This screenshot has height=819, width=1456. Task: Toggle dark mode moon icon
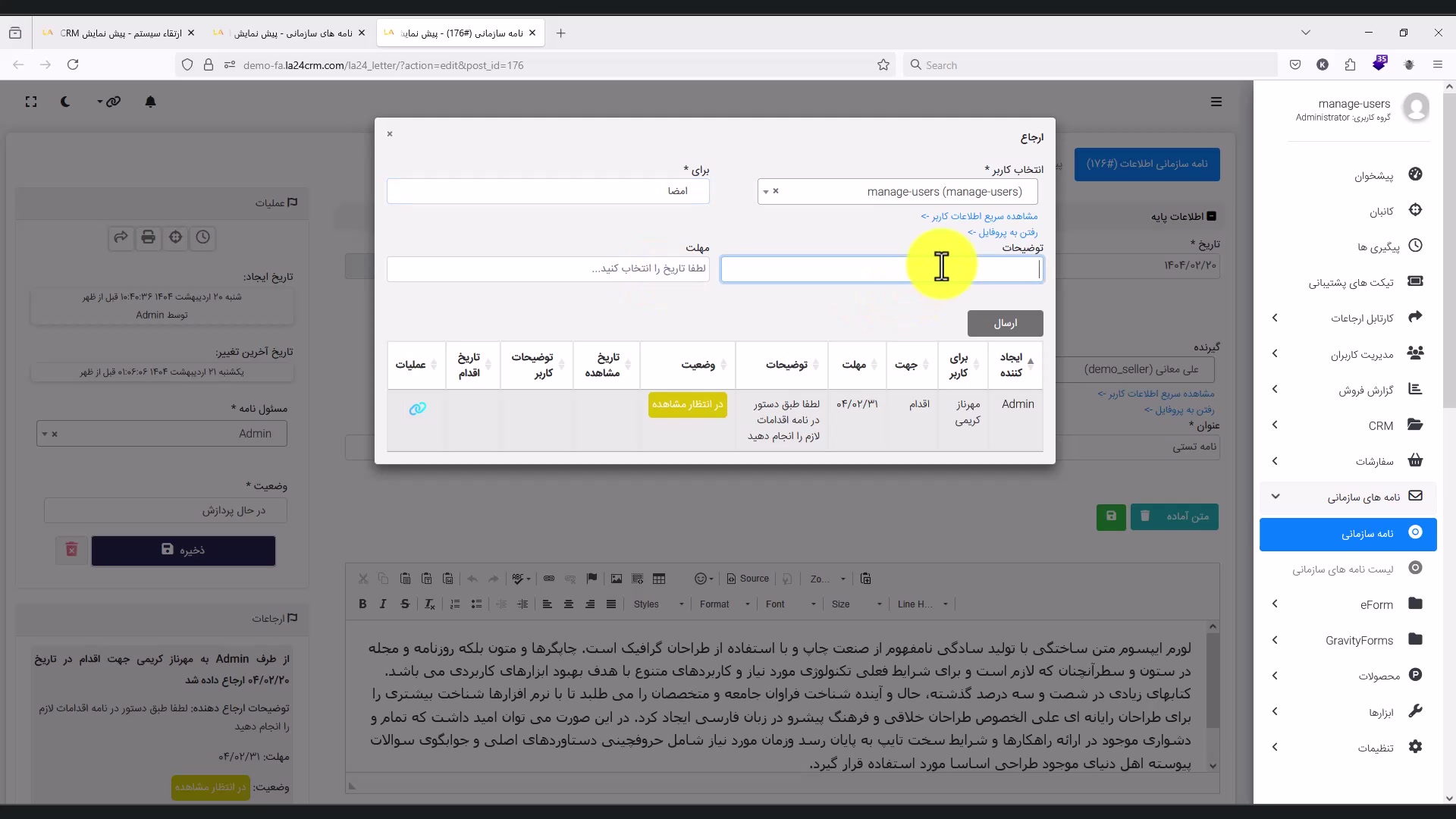[65, 102]
